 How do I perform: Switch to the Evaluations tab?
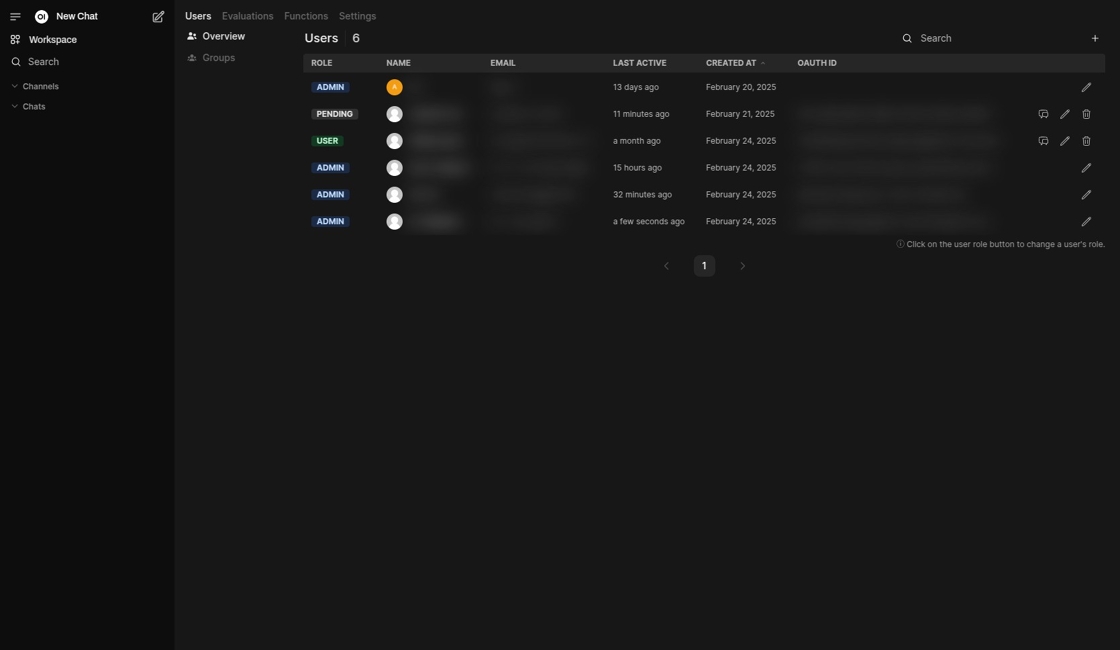[x=247, y=16]
